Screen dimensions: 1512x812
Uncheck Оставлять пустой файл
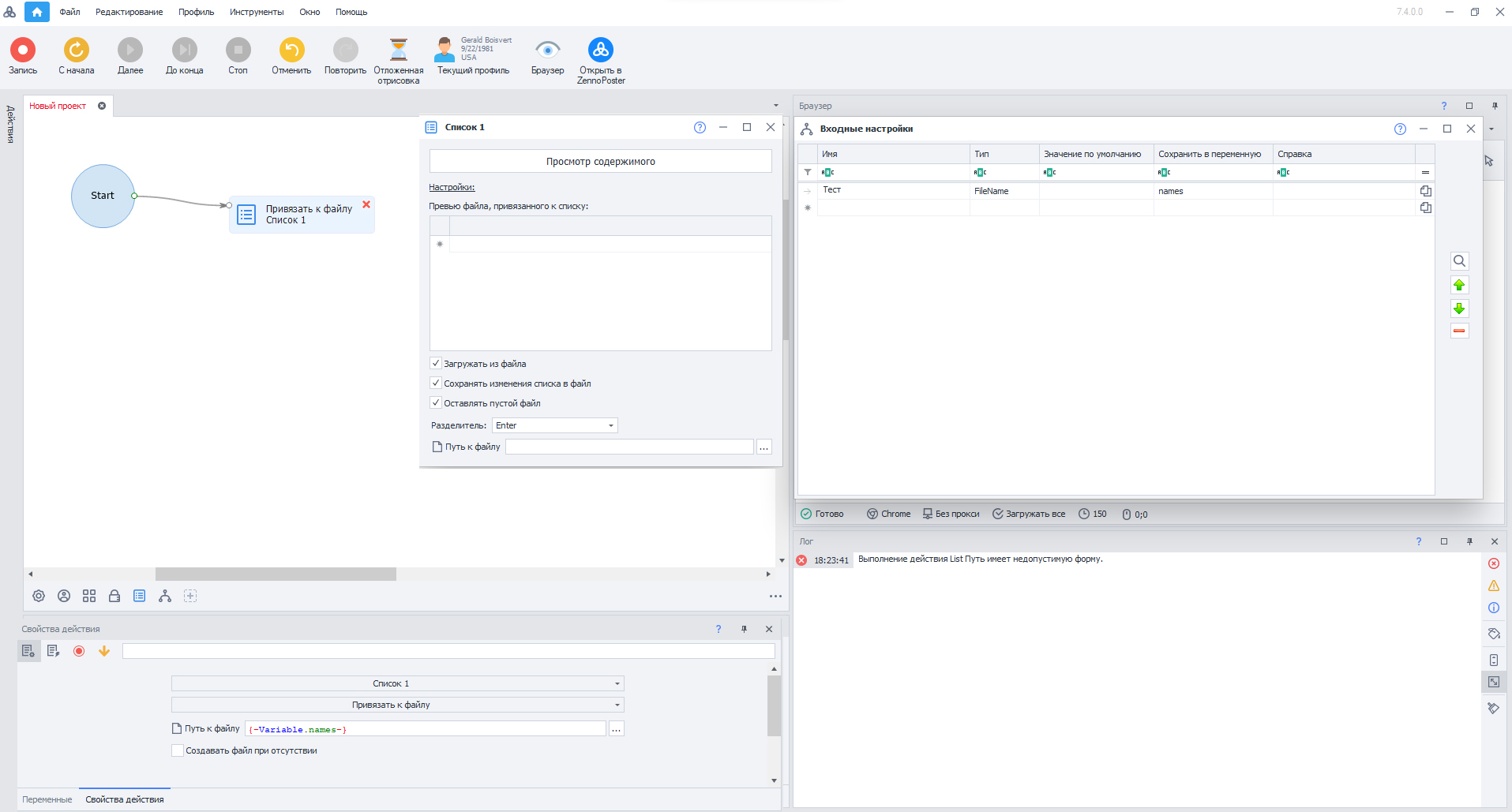click(436, 402)
